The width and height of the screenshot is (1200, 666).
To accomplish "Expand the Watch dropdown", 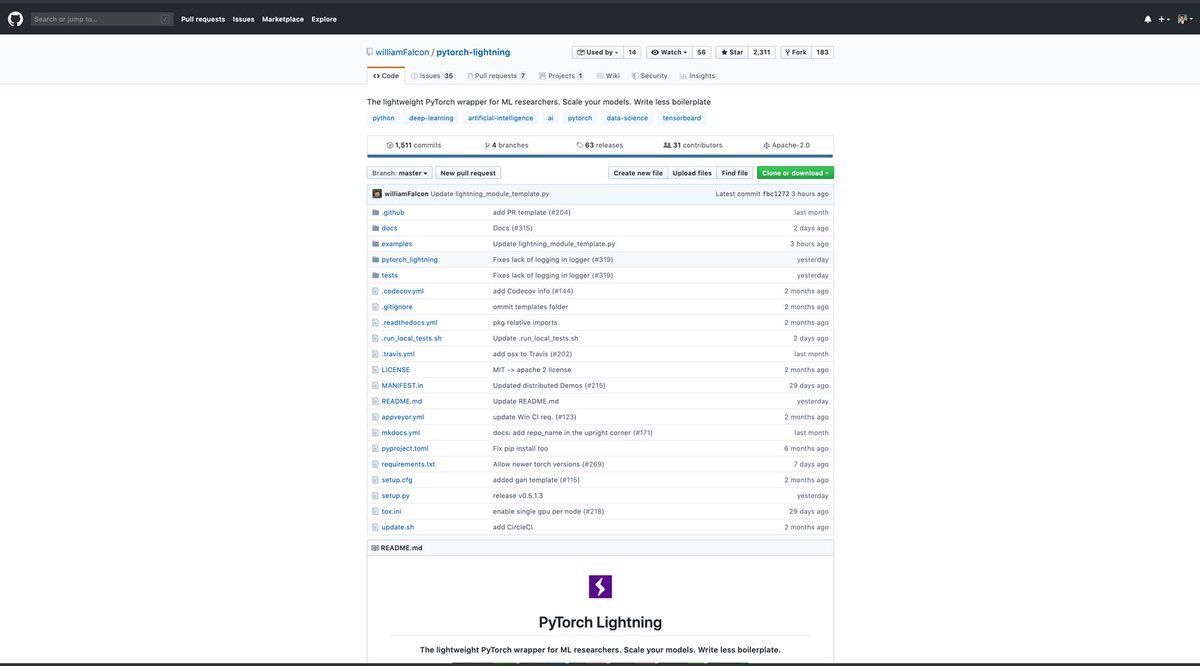I will click(x=669, y=52).
